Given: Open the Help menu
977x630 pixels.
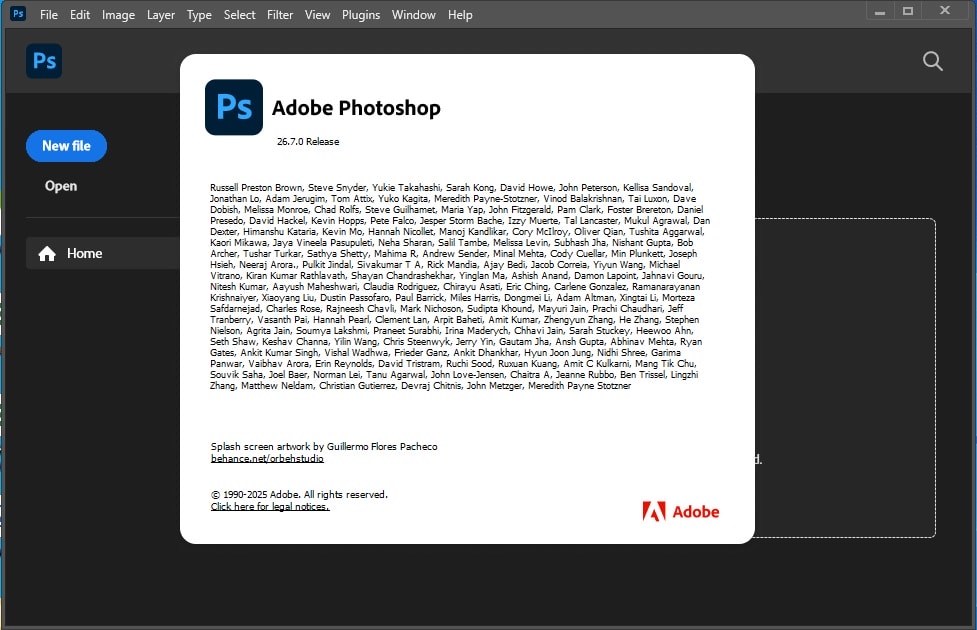Looking at the screenshot, I should [x=460, y=14].
